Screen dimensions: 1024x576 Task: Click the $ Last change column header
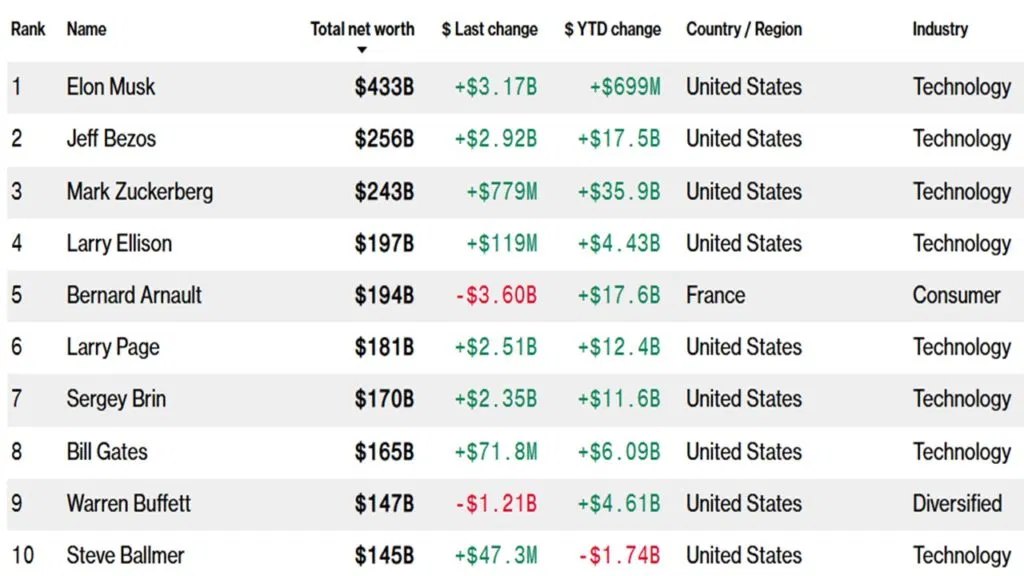tap(489, 29)
